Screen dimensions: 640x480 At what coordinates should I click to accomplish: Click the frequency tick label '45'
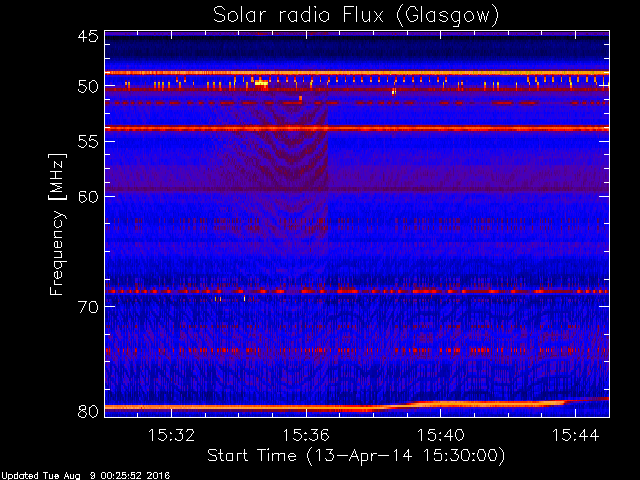pos(88,36)
